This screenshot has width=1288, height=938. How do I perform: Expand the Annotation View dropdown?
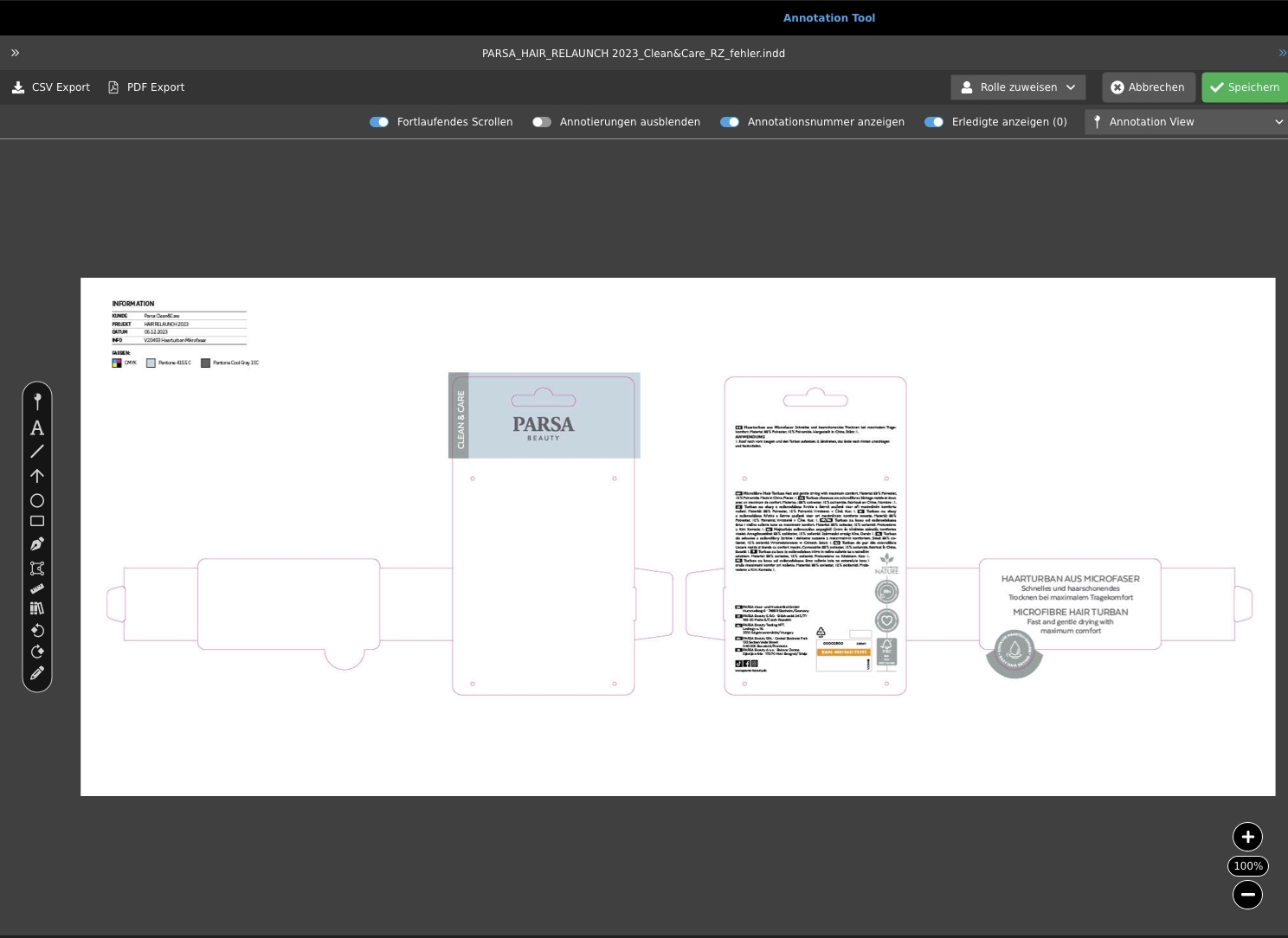point(1185,122)
